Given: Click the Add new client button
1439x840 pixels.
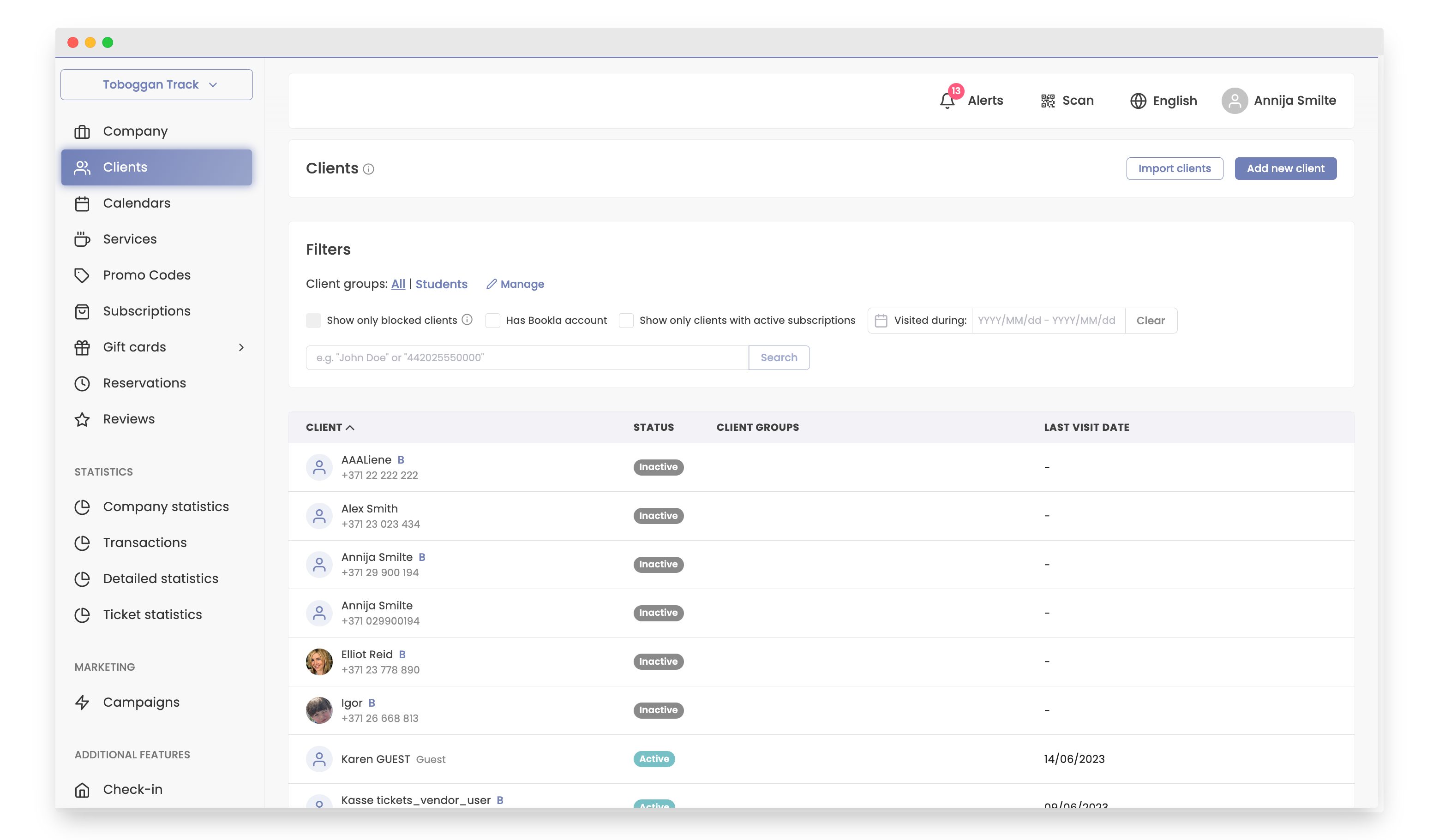Looking at the screenshot, I should 1285,168.
